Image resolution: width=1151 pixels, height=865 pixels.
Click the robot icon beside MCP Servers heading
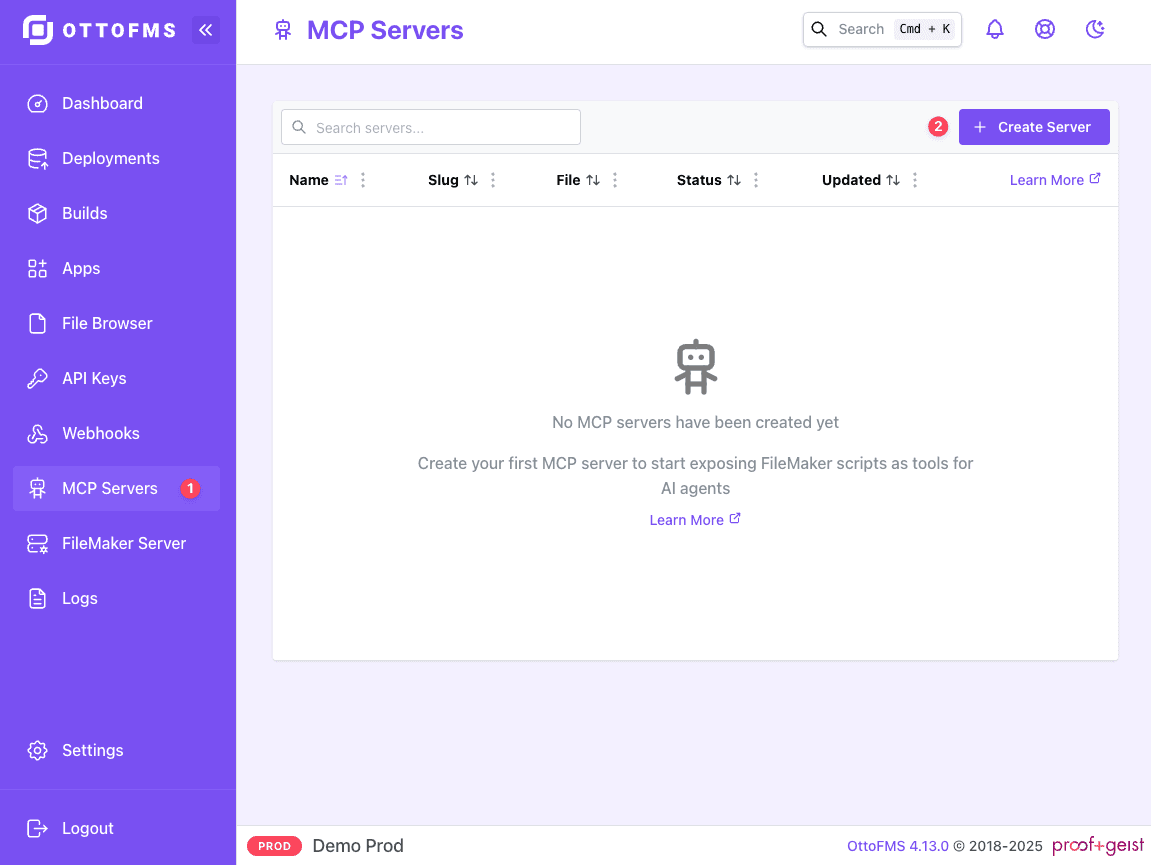coord(283,30)
